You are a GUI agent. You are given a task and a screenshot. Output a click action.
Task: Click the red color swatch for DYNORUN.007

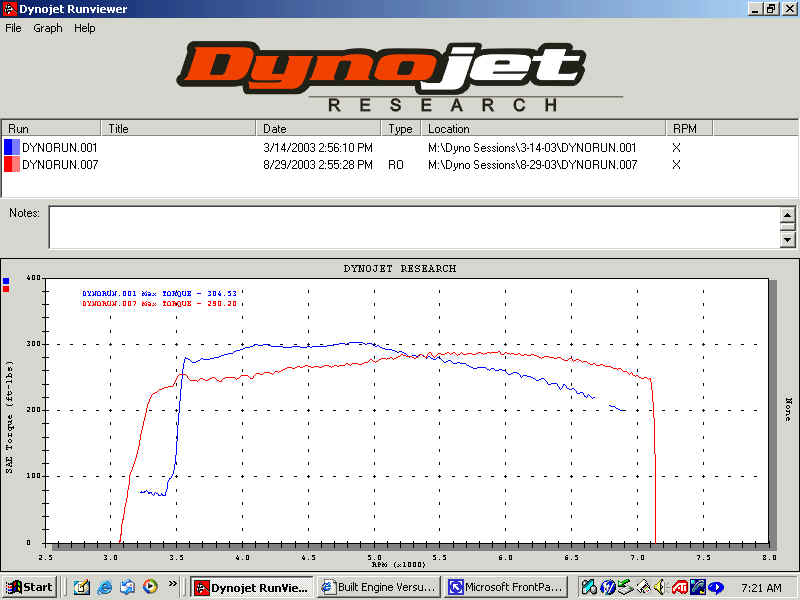click(12, 164)
